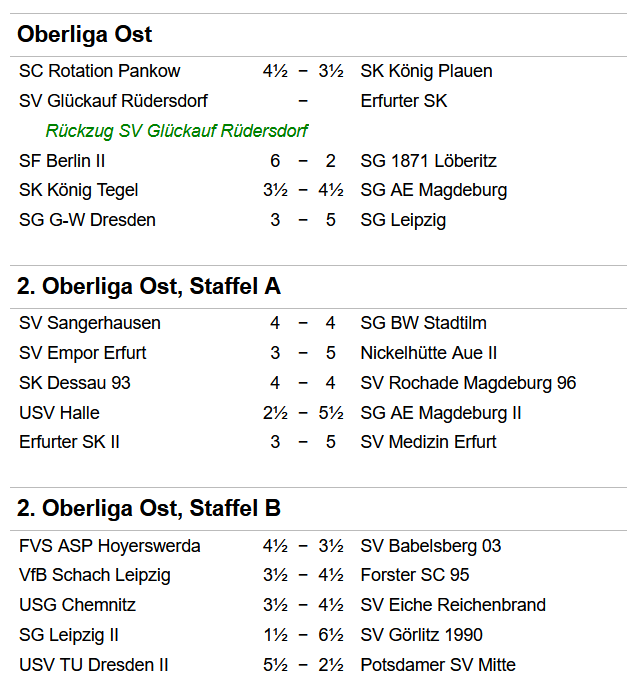Click Potsdamer SV Mitte team
The image size is (627, 695).
click(x=438, y=665)
